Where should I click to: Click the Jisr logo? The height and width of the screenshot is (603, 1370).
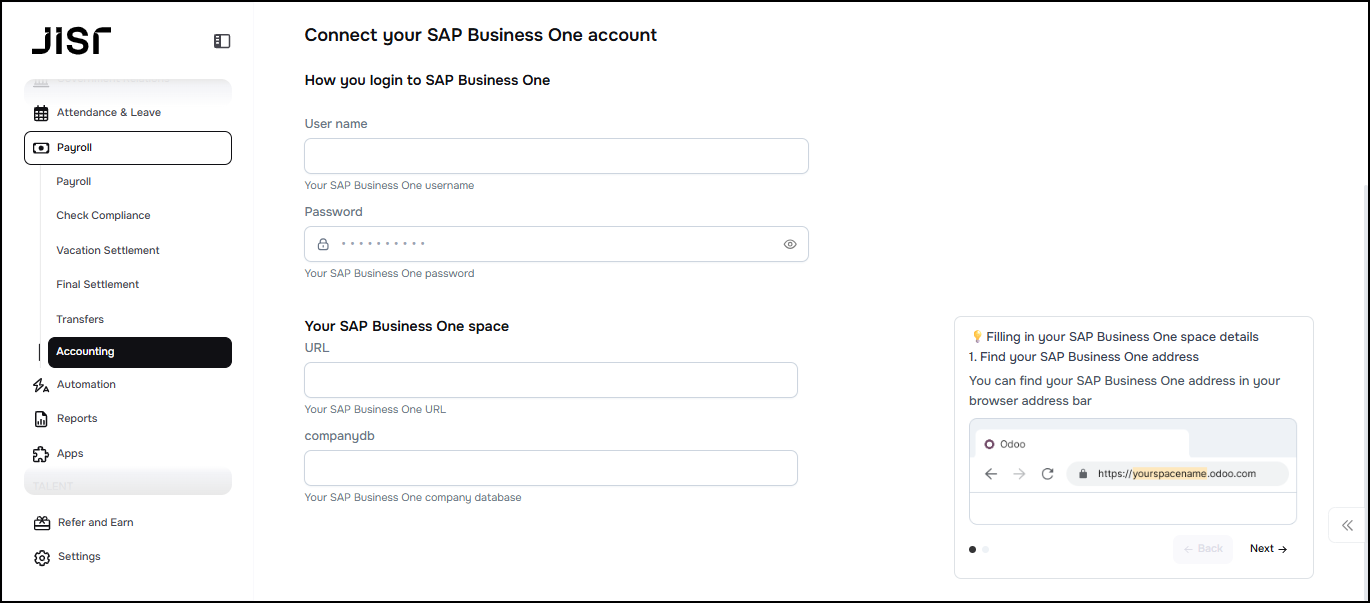click(71, 40)
